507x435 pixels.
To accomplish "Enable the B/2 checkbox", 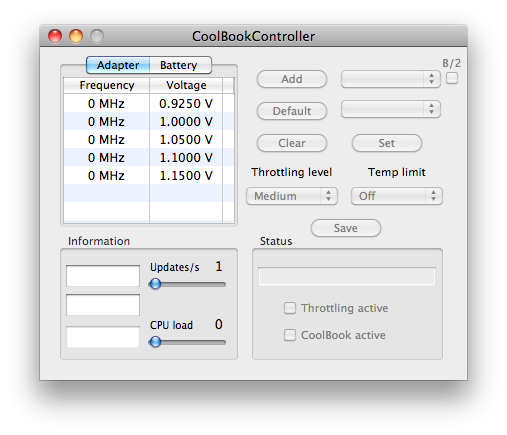I will 452,78.
